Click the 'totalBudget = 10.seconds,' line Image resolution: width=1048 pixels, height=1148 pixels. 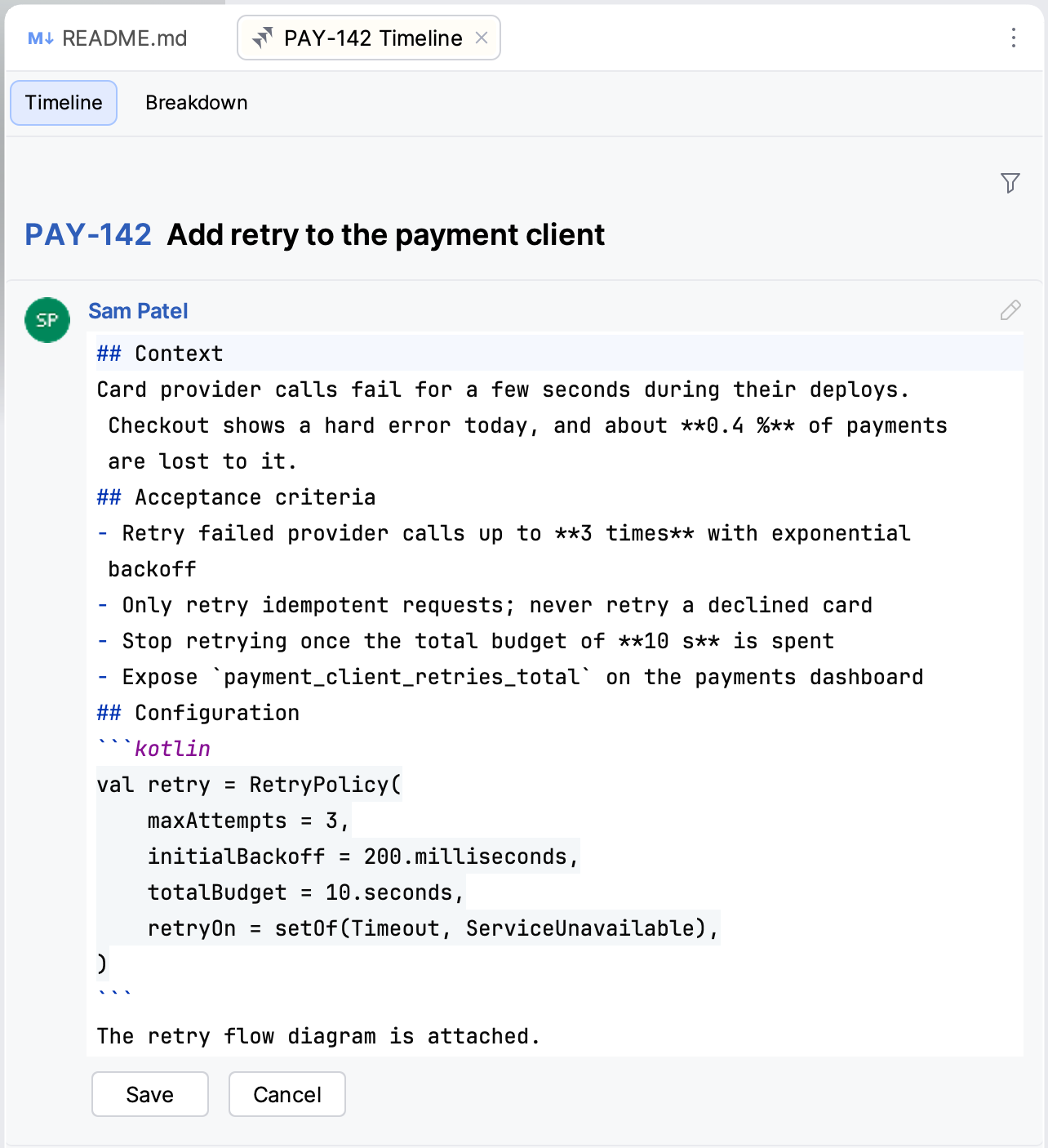[x=306, y=892]
